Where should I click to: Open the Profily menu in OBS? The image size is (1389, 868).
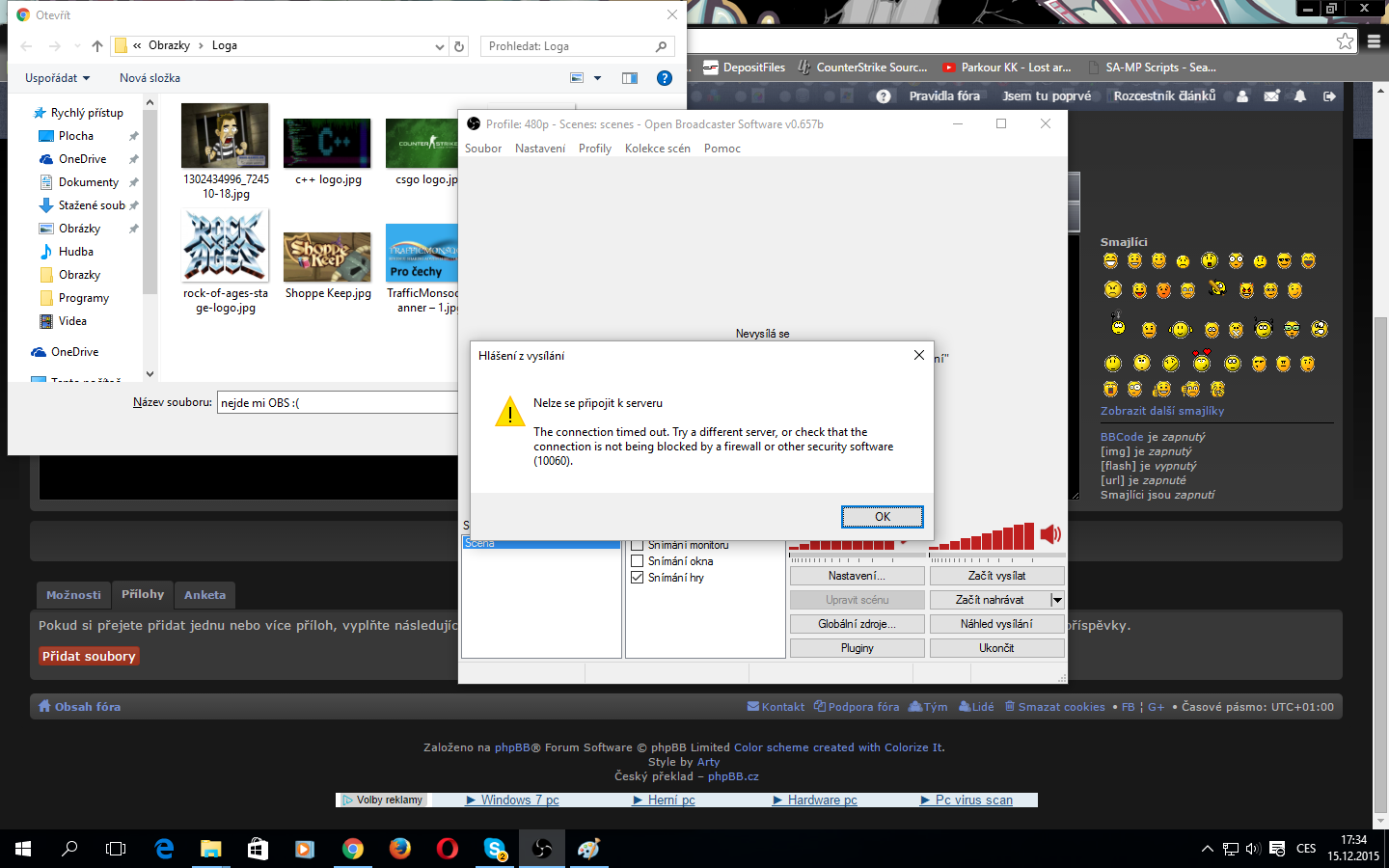[595, 149]
